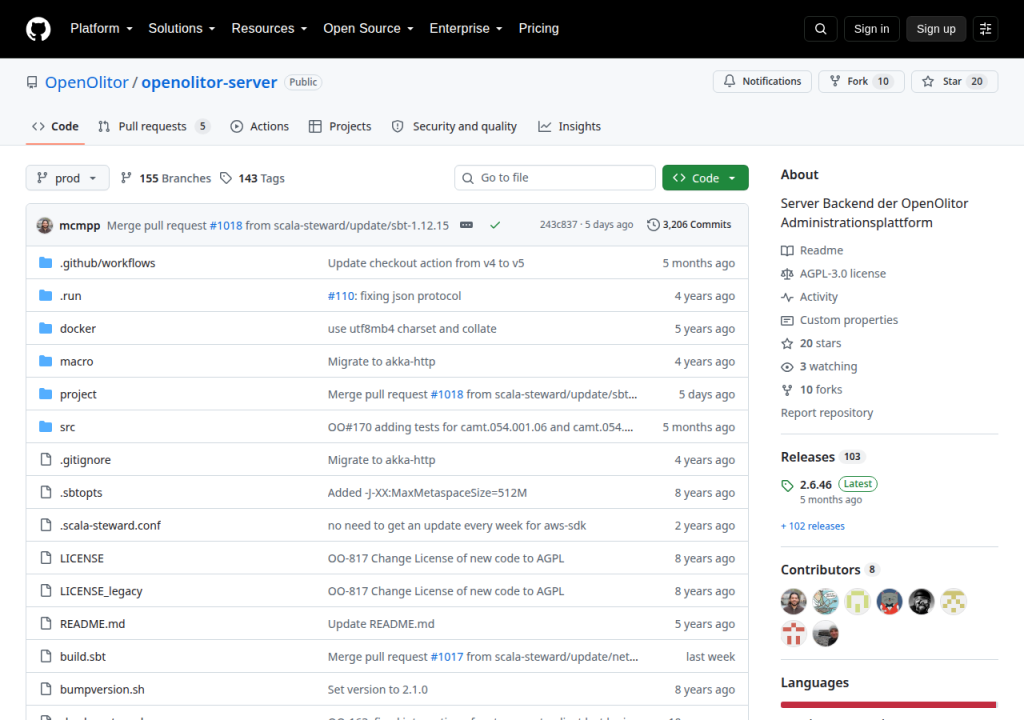This screenshot has height=720, width=1024.
Task: Expand the Platform menu
Action: 101,29
